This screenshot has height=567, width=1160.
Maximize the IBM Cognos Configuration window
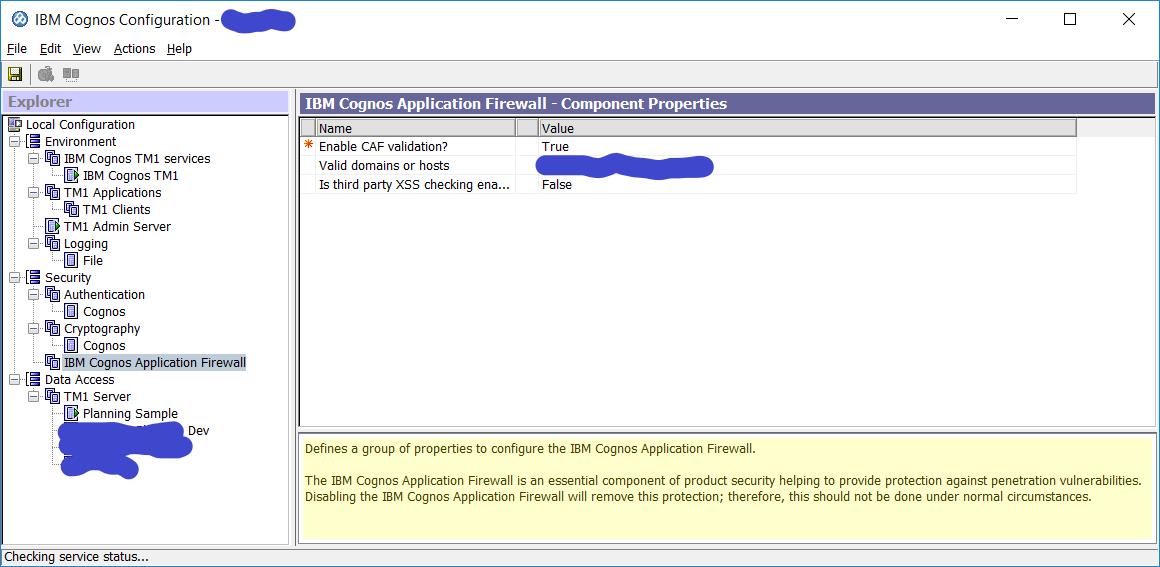(x=1070, y=19)
